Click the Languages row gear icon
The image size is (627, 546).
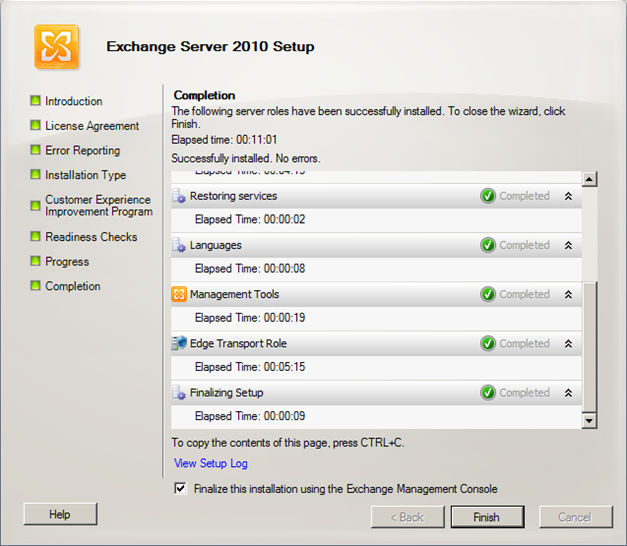tap(179, 245)
